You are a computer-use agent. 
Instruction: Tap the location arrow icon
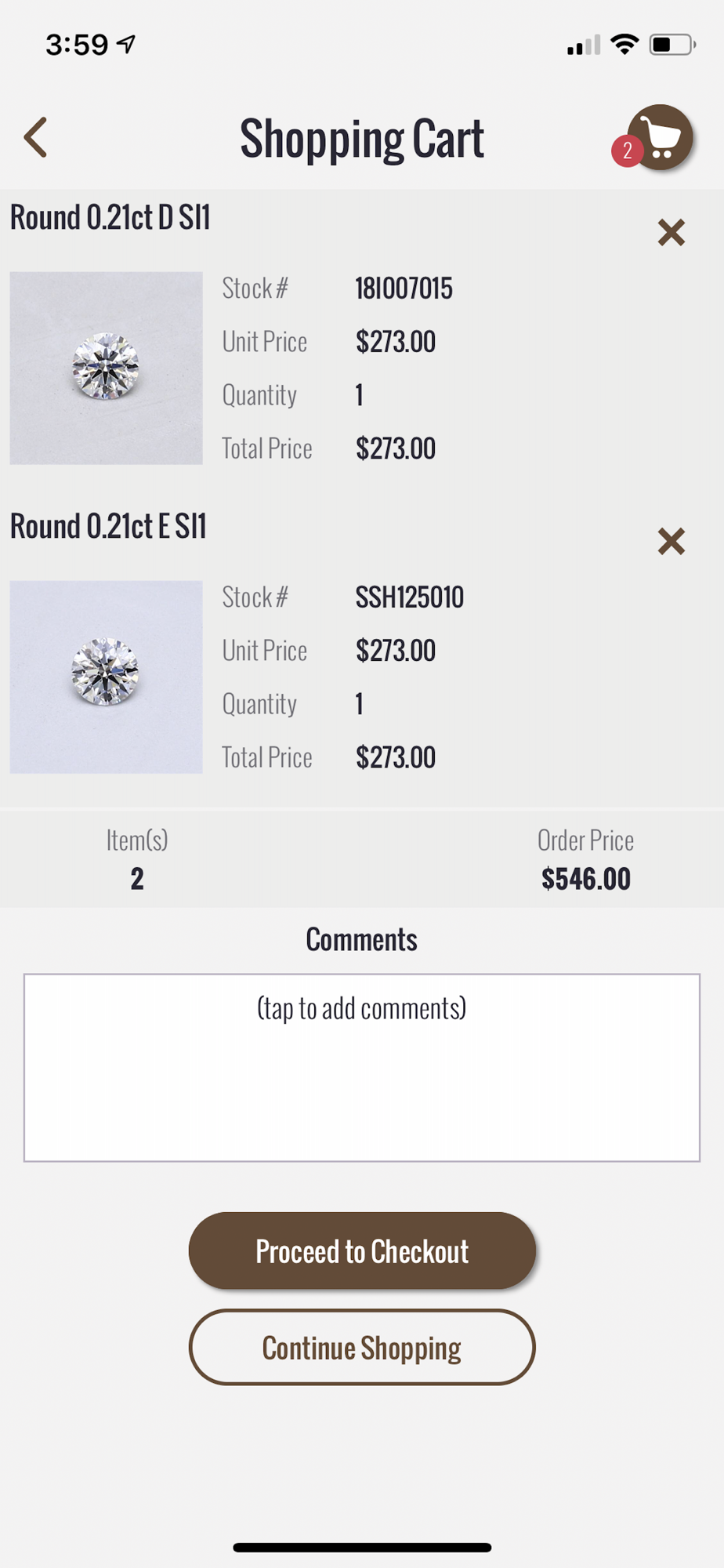[126, 45]
